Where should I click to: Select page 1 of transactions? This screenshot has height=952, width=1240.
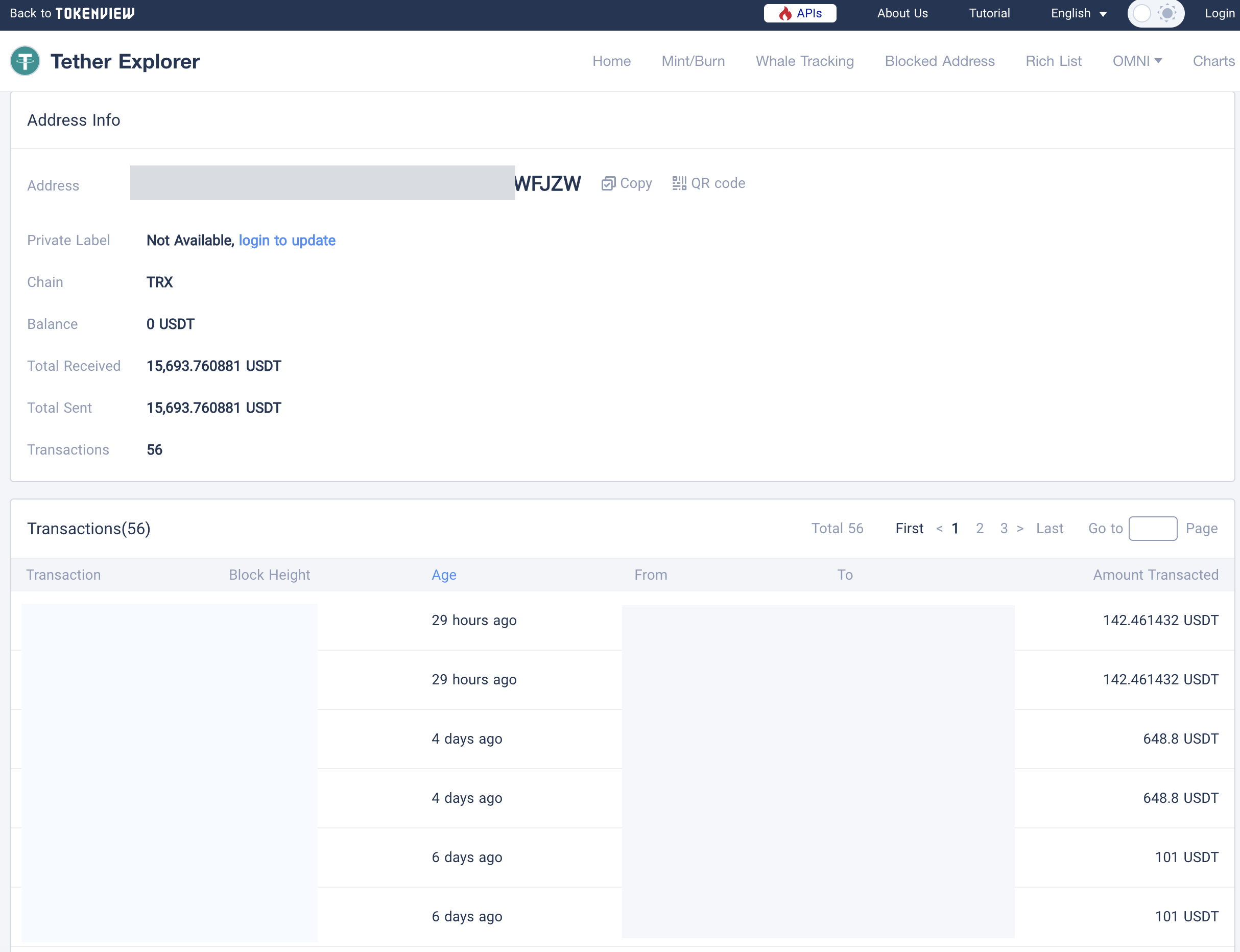[955, 528]
